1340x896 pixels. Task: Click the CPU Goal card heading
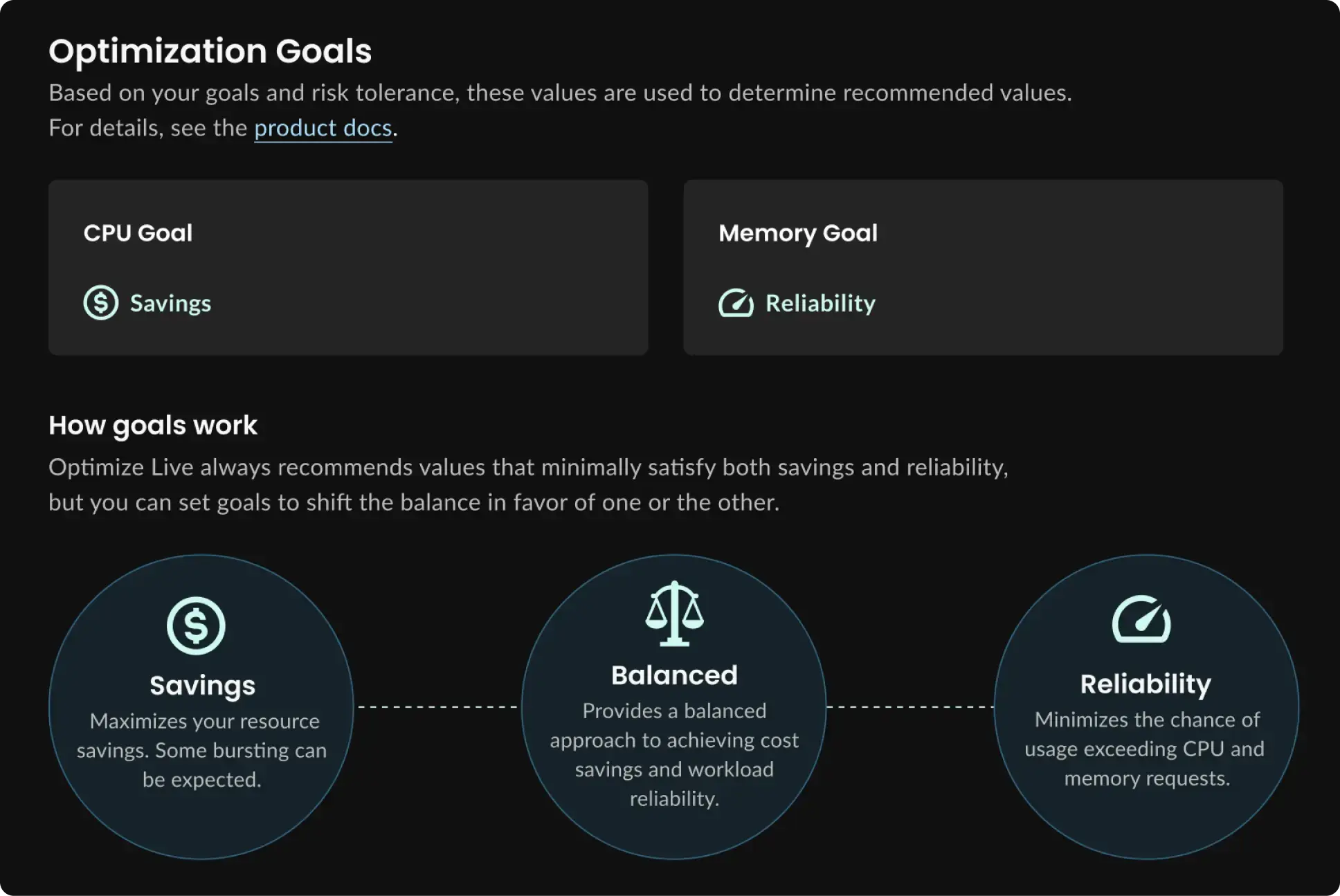pos(138,233)
